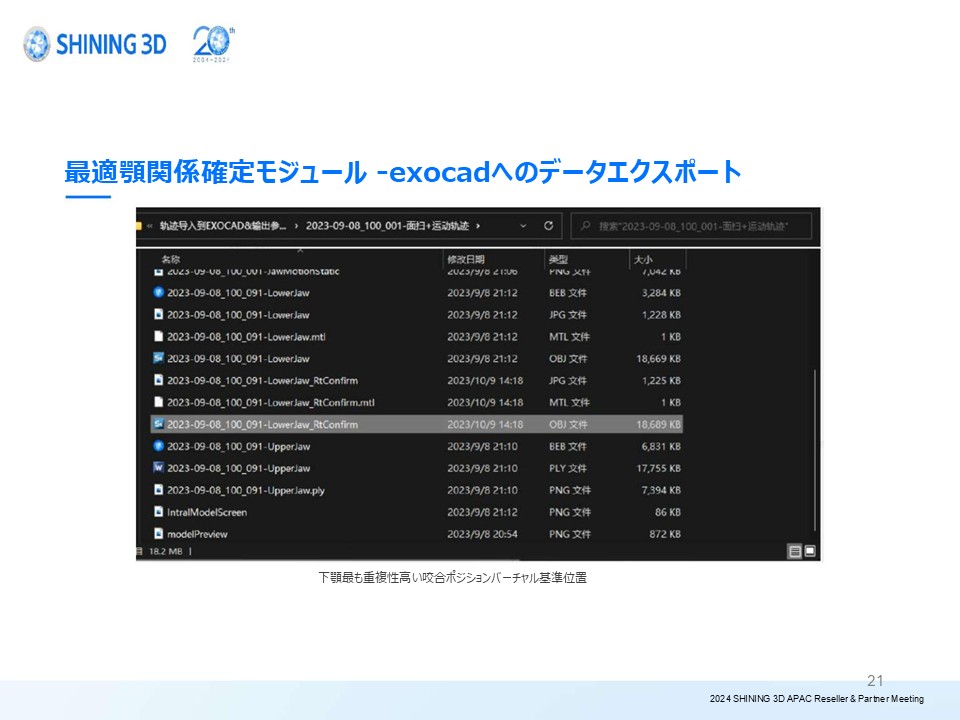This screenshot has height=720, width=960.
Task: Sort files by 修改日期 column header
Action: (466, 260)
